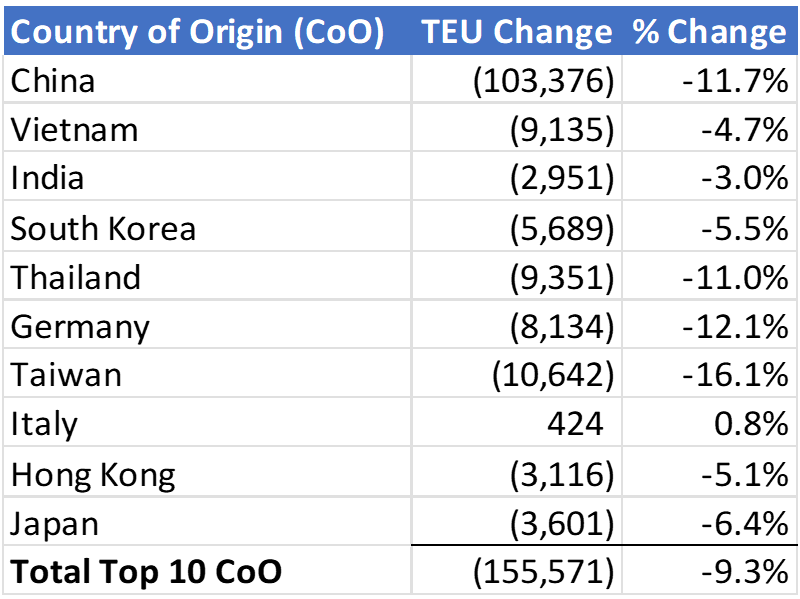Click the India row label
800x599 pixels.
pos(47,179)
